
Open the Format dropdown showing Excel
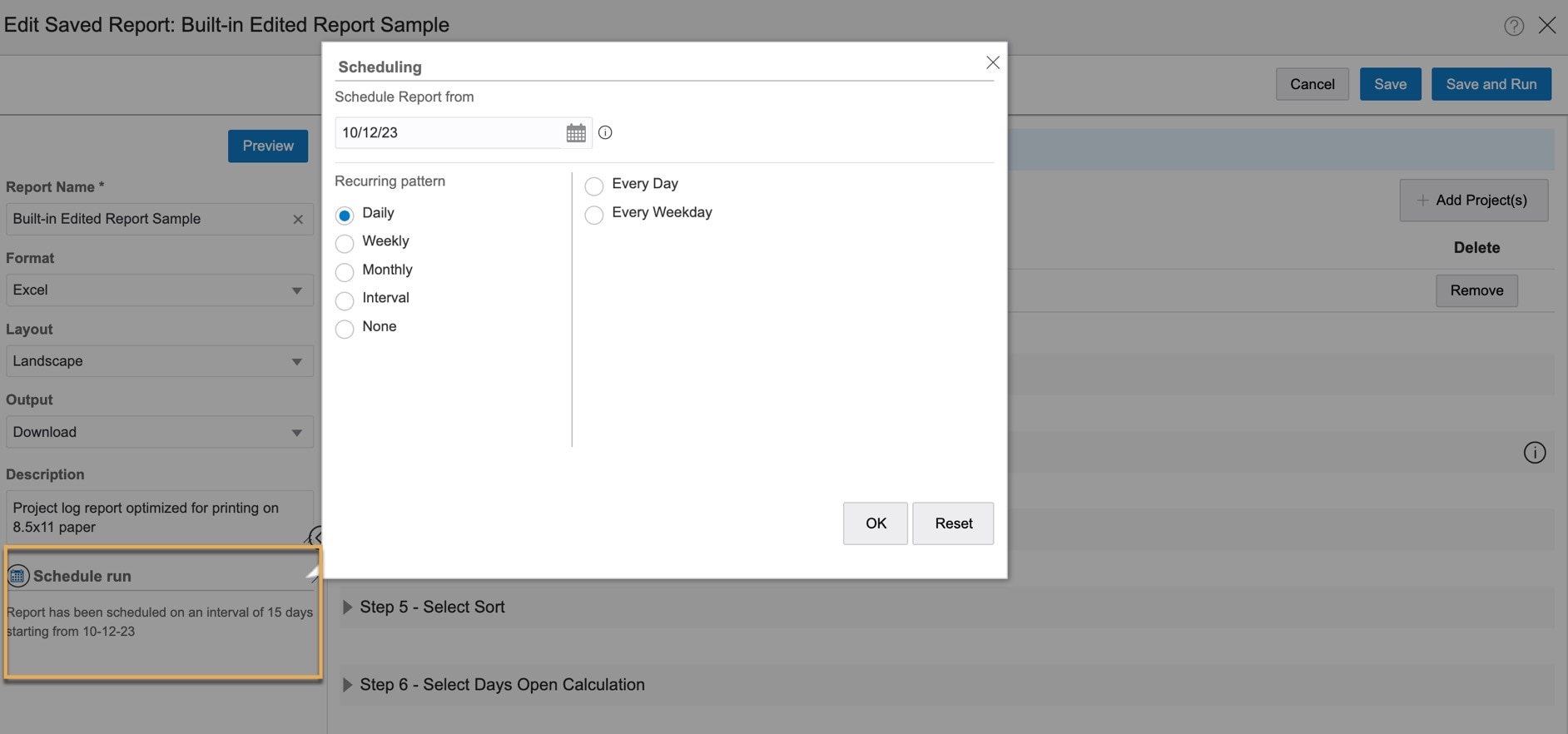click(160, 290)
